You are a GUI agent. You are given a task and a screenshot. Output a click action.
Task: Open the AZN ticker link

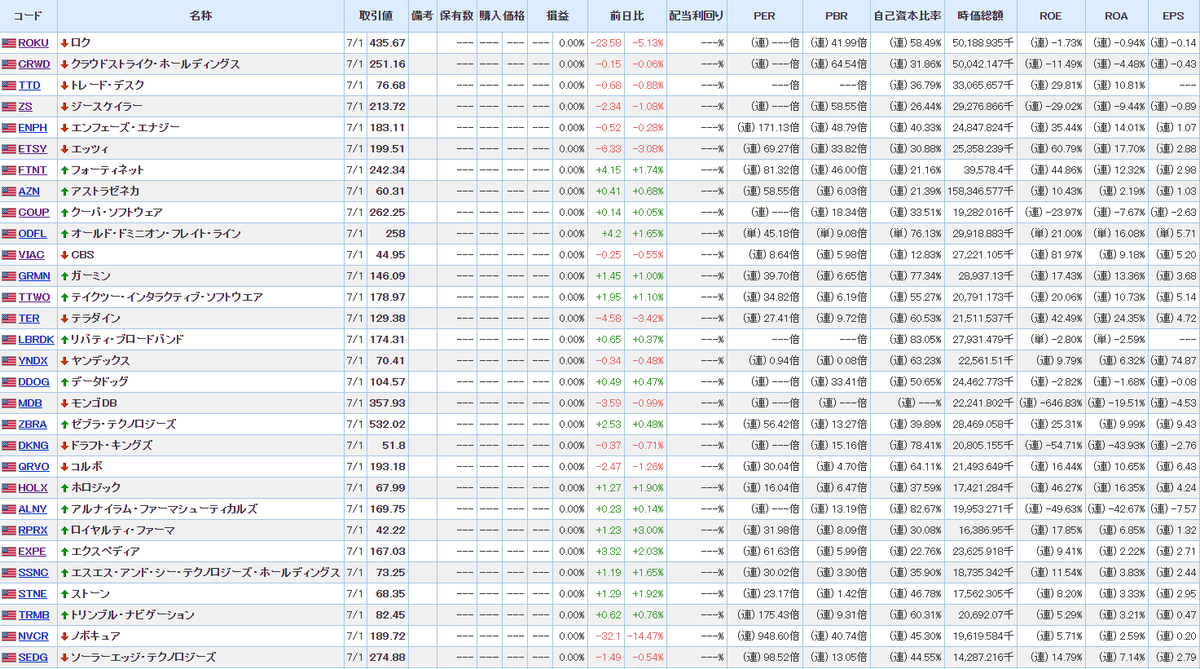pyautogui.click(x=29, y=191)
